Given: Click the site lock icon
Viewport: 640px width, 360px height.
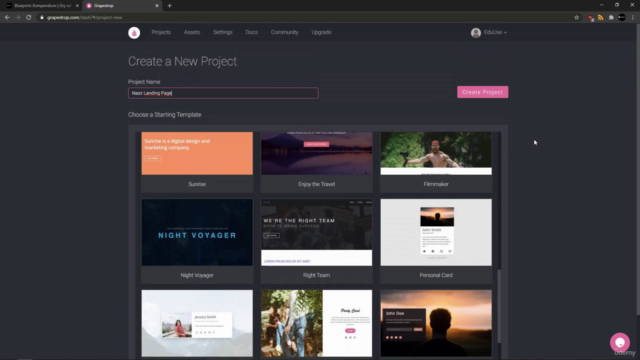Looking at the screenshot, I should point(42,18).
